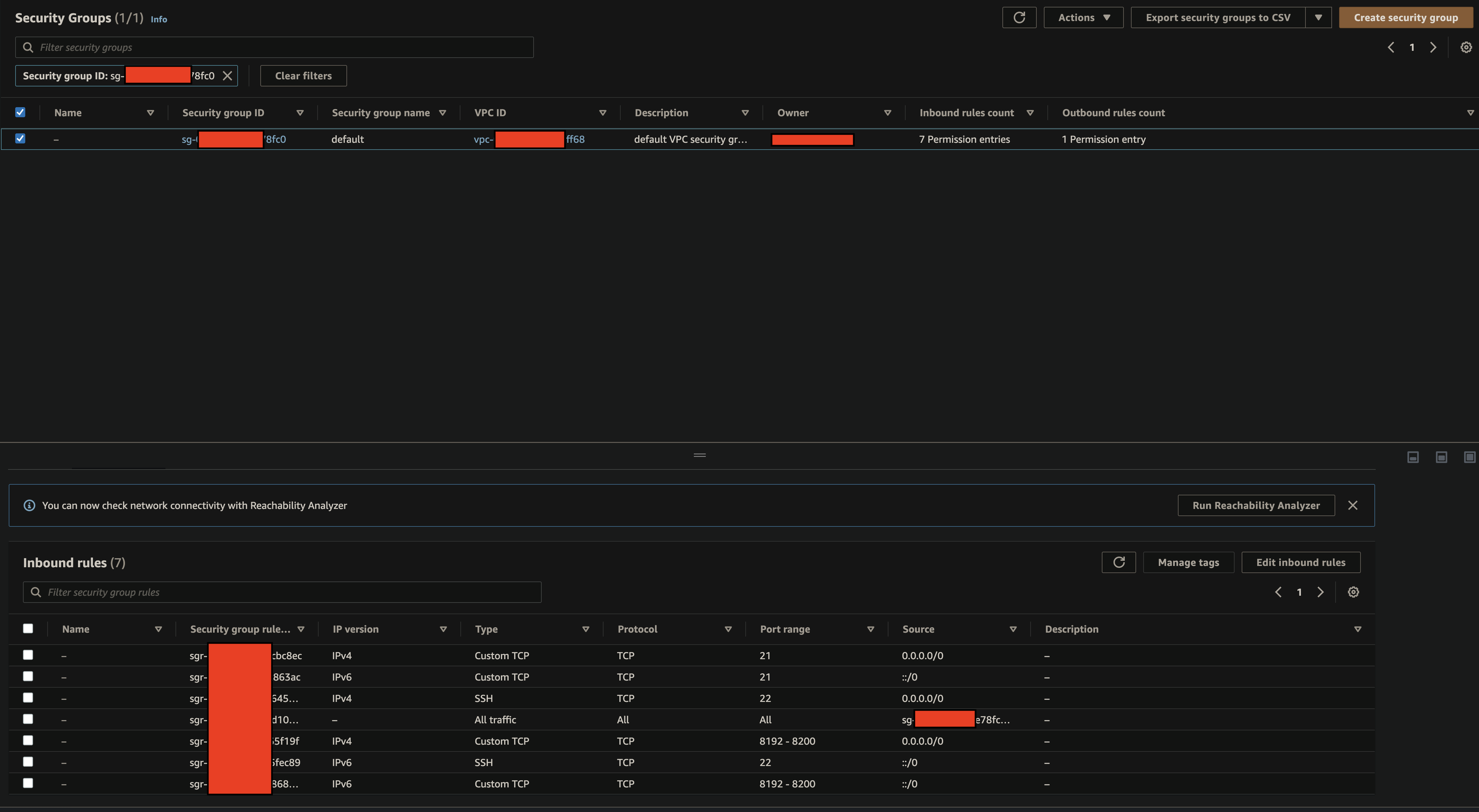
Task: Click info icon in Reachability Analyzer banner
Action: coord(29,505)
